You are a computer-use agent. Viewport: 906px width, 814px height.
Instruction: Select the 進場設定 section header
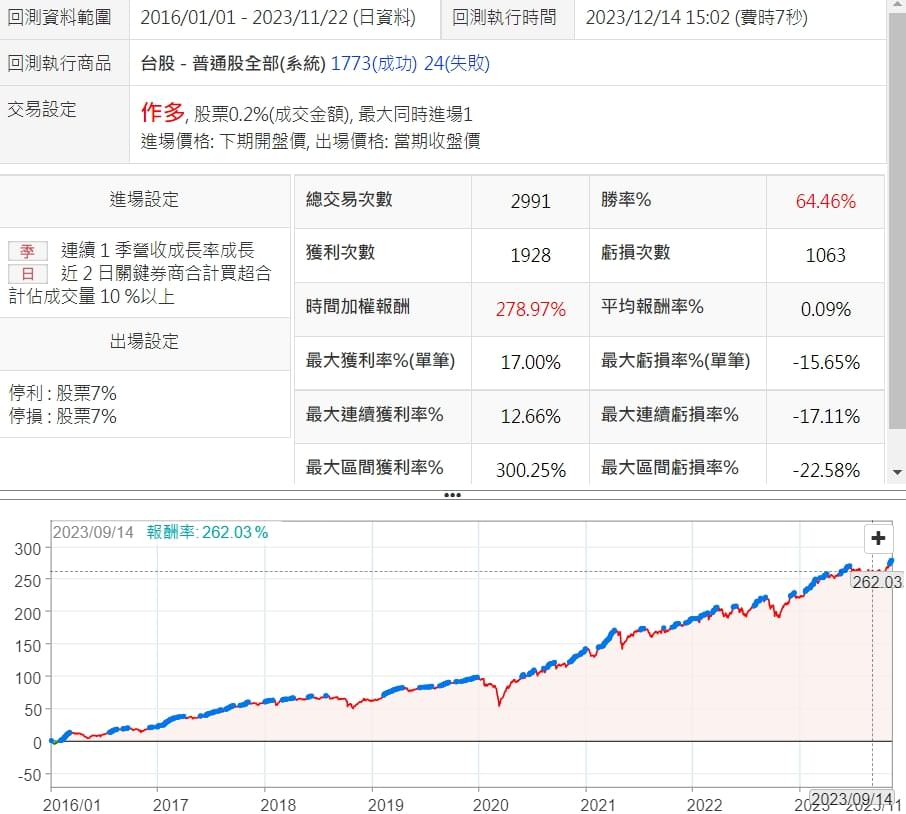tap(145, 200)
